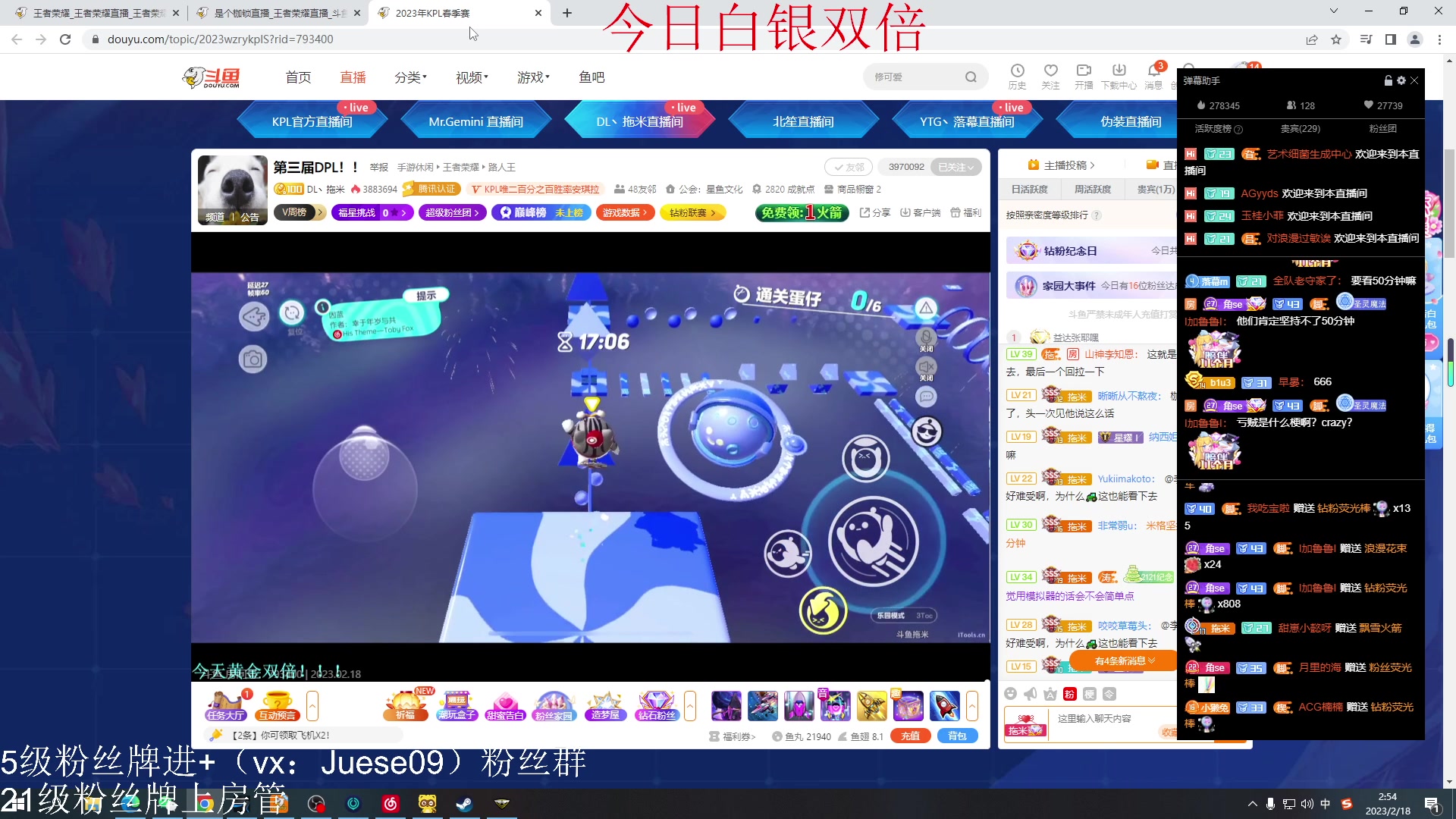Click the crown A font icon

coord(1050,694)
